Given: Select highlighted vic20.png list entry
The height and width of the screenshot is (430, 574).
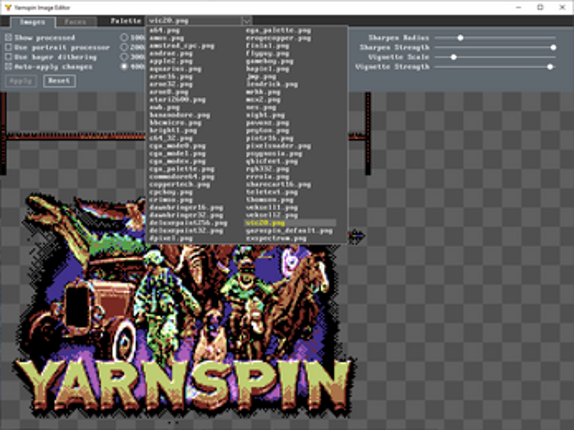Looking at the screenshot, I should click(290, 223).
